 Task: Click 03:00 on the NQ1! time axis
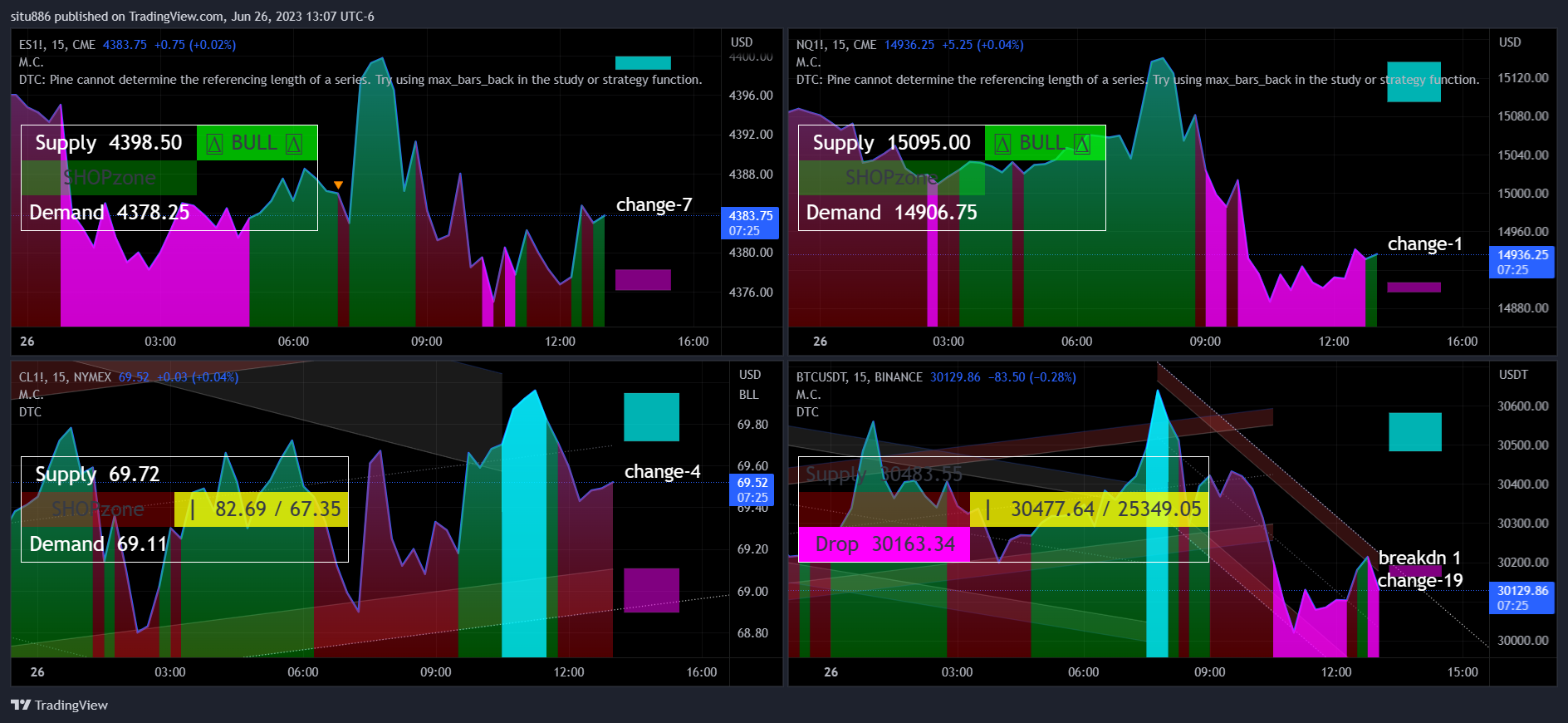pyautogui.click(x=948, y=342)
